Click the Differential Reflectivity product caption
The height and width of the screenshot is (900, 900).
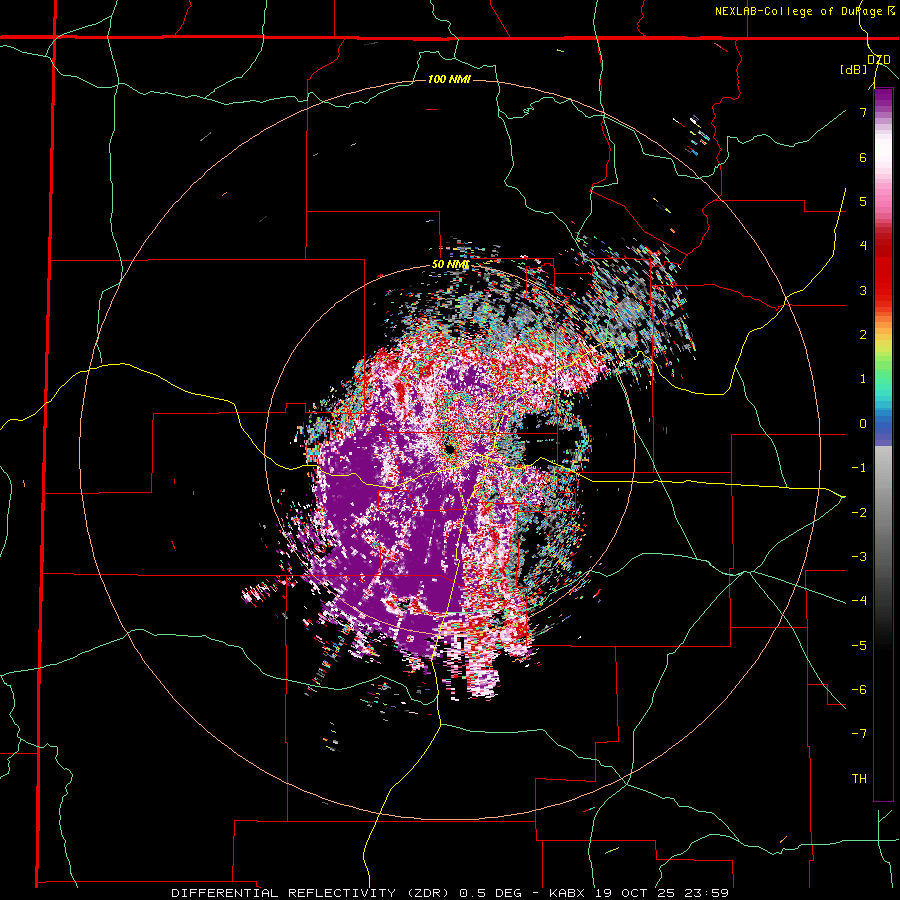coord(450,893)
